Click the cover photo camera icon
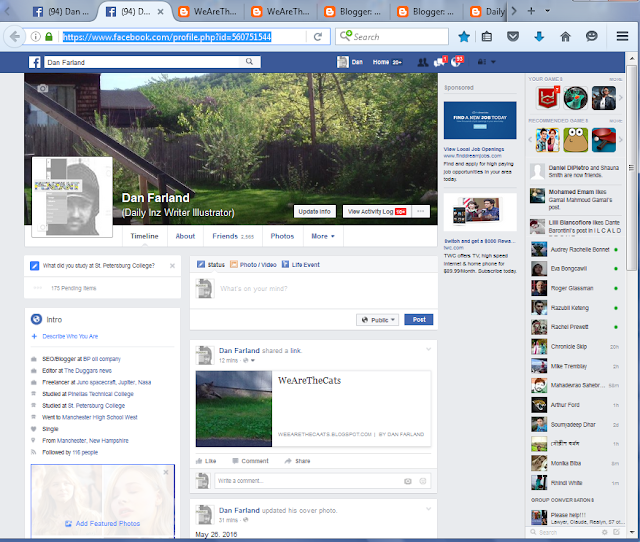Image resolution: width=640 pixels, height=542 pixels. click(42, 88)
